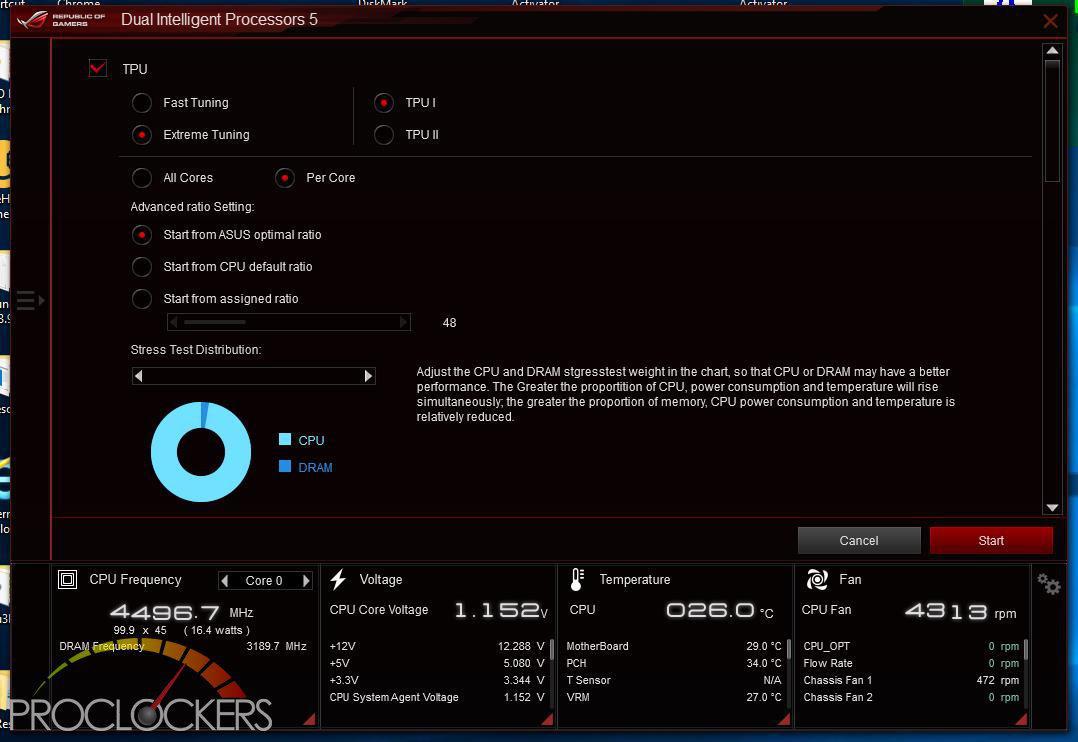1078x742 pixels.
Task: Choose Start from ASUS optimal ratio
Action: (x=142, y=234)
